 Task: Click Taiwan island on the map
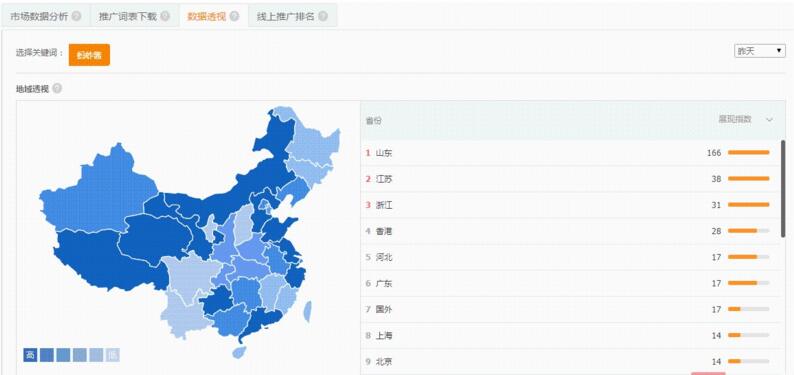click(307, 311)
